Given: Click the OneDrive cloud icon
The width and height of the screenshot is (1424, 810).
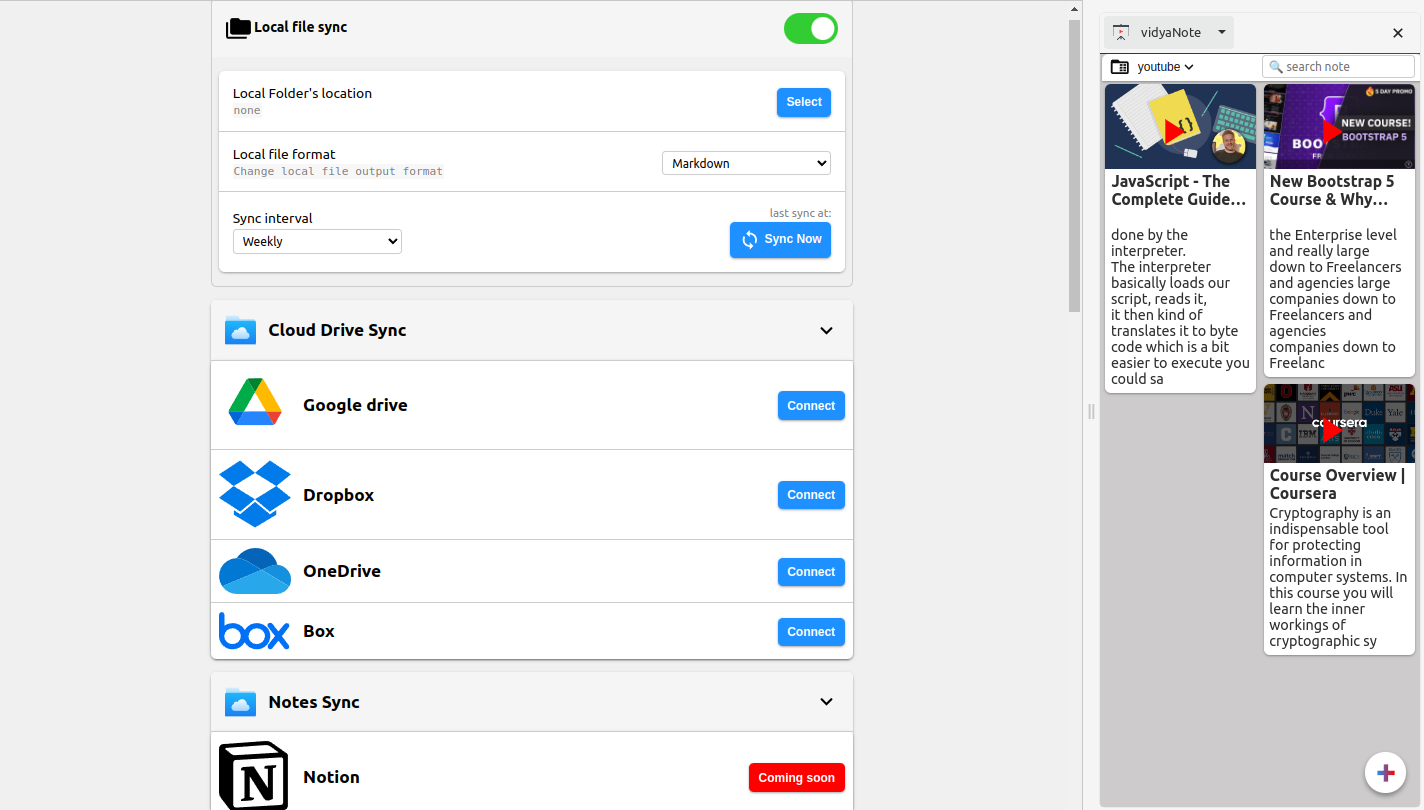Looking at the screenshot, I should pyautogui.click(x=254, y=571).
